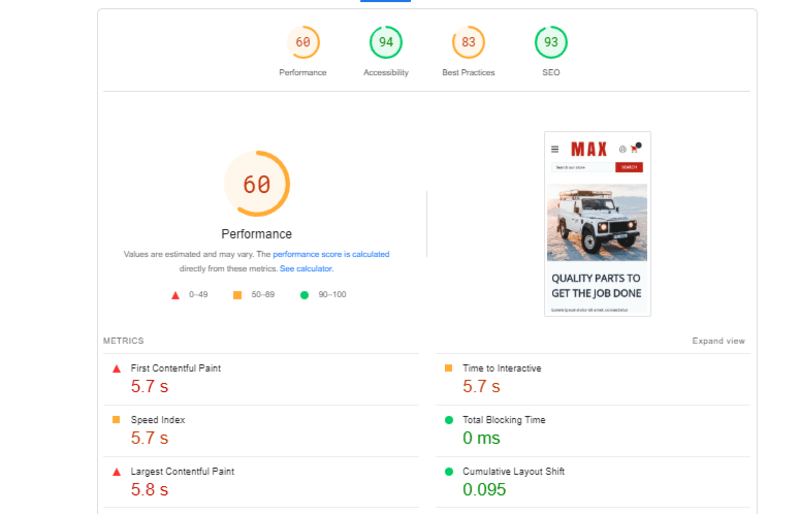
Task: Click the 0 ms Total Blocking Time value
Action: 481,438
